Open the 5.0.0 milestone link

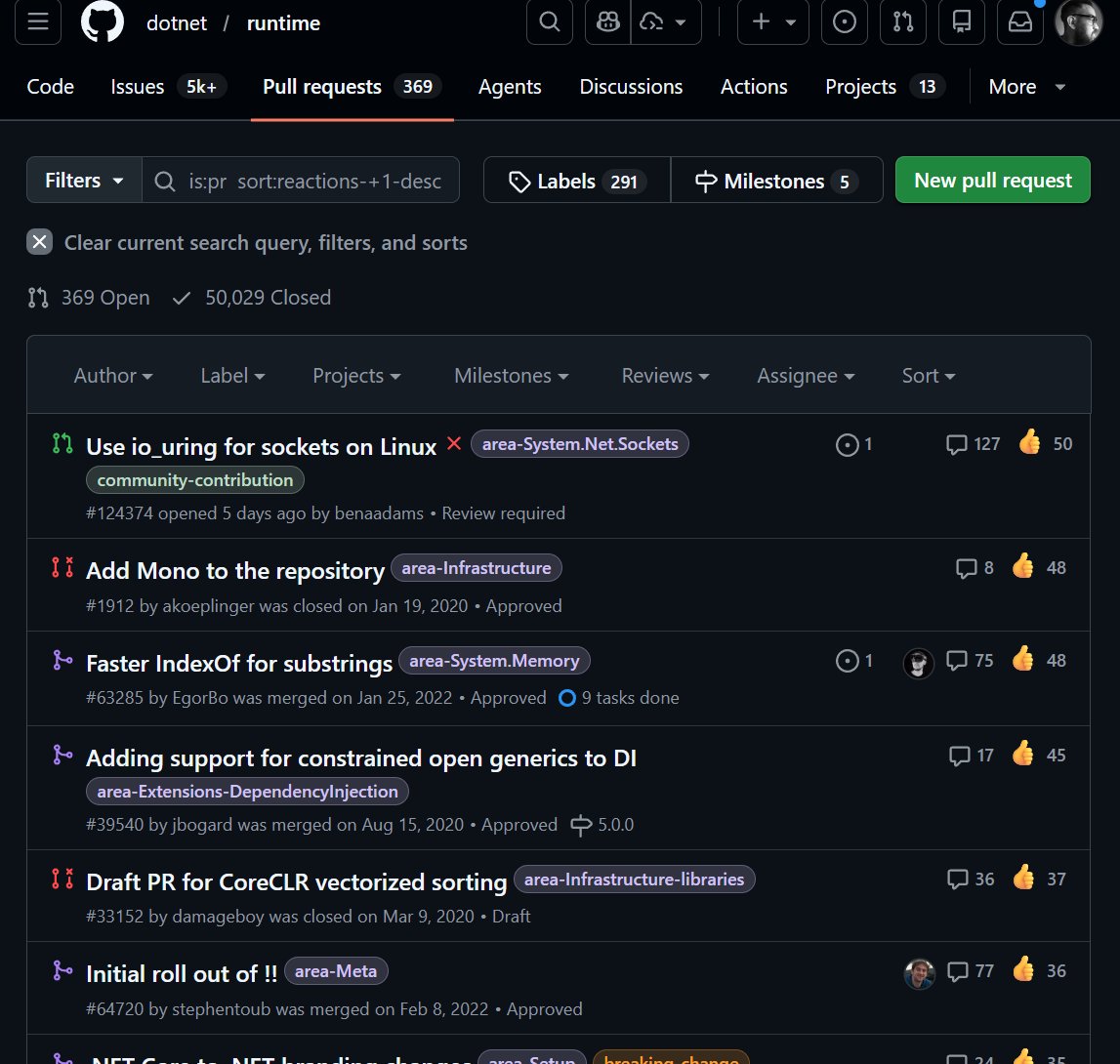click(602, 825)
